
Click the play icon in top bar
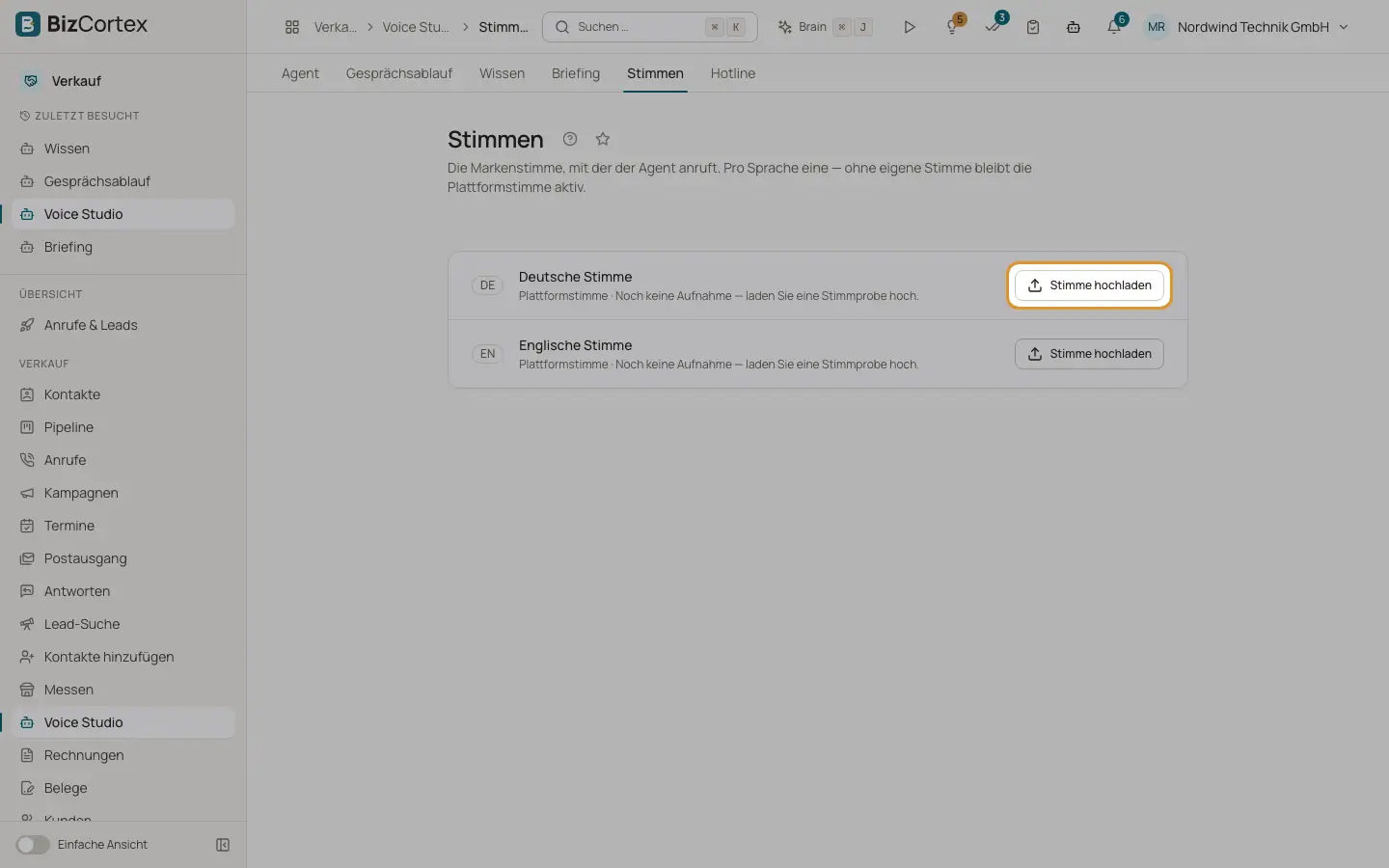[x=909, y=27]
